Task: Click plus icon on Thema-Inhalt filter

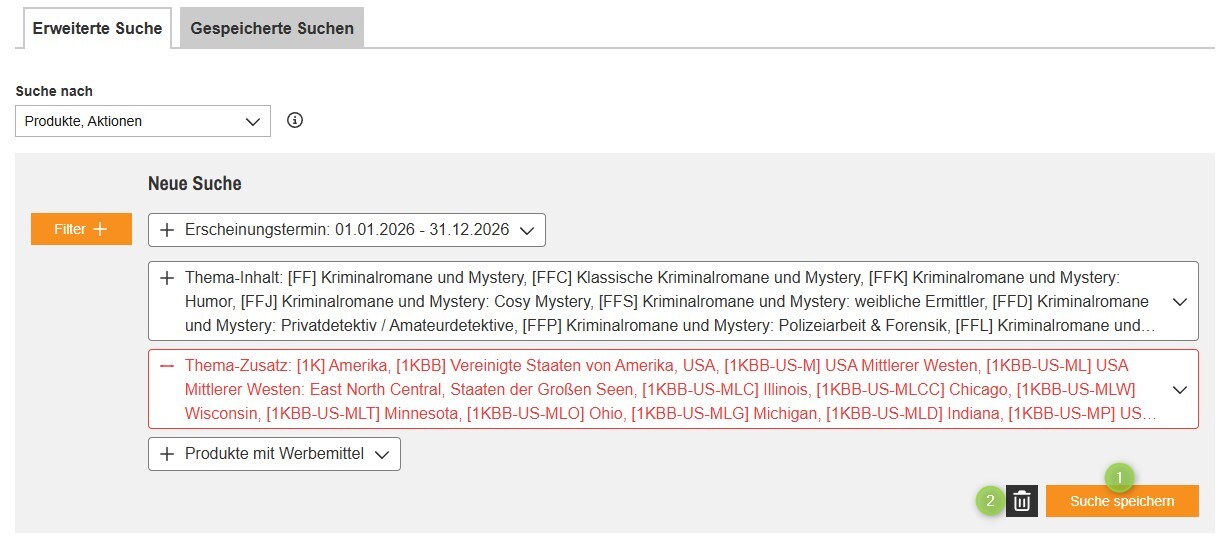Action: click(167, 278)
